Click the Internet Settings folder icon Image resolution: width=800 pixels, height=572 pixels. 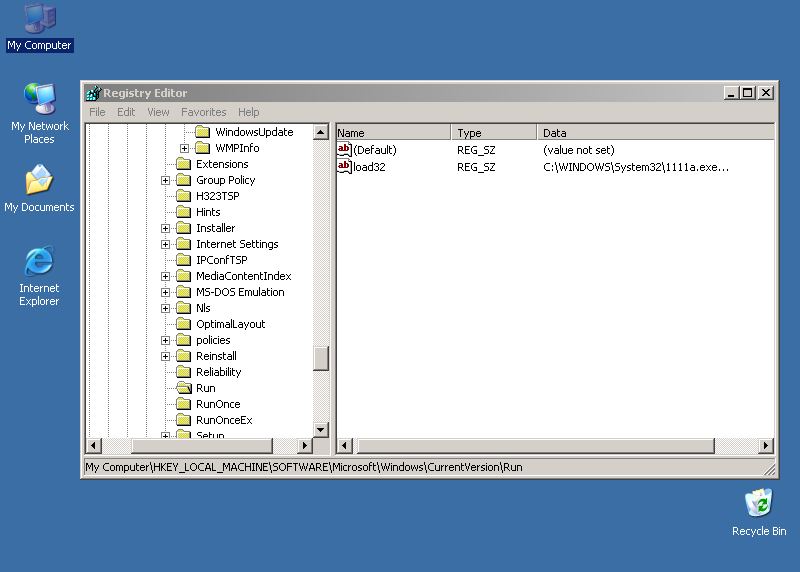pyautogui.click(x=184, y=244)
